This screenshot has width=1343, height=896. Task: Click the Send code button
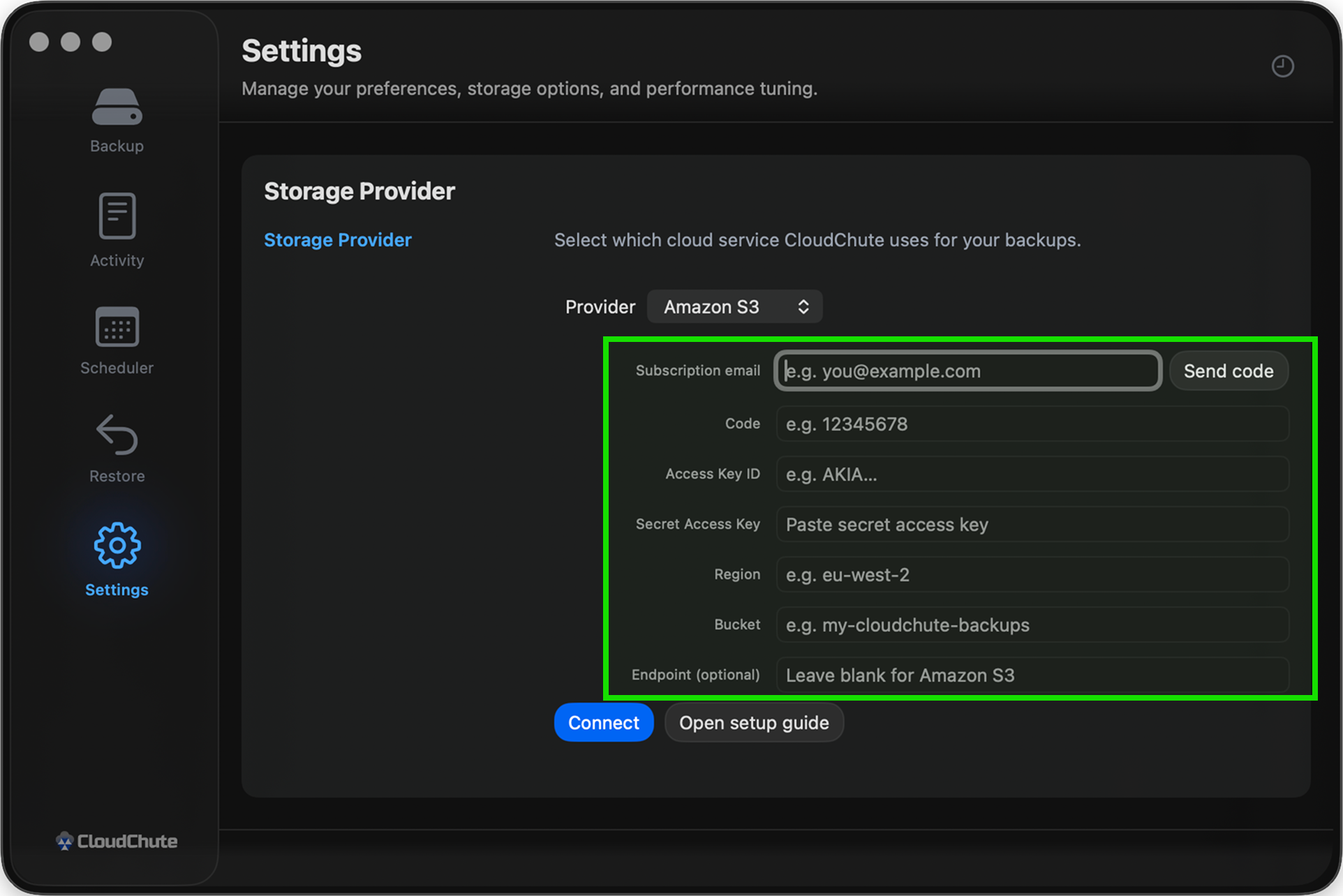pos(1229,371)
